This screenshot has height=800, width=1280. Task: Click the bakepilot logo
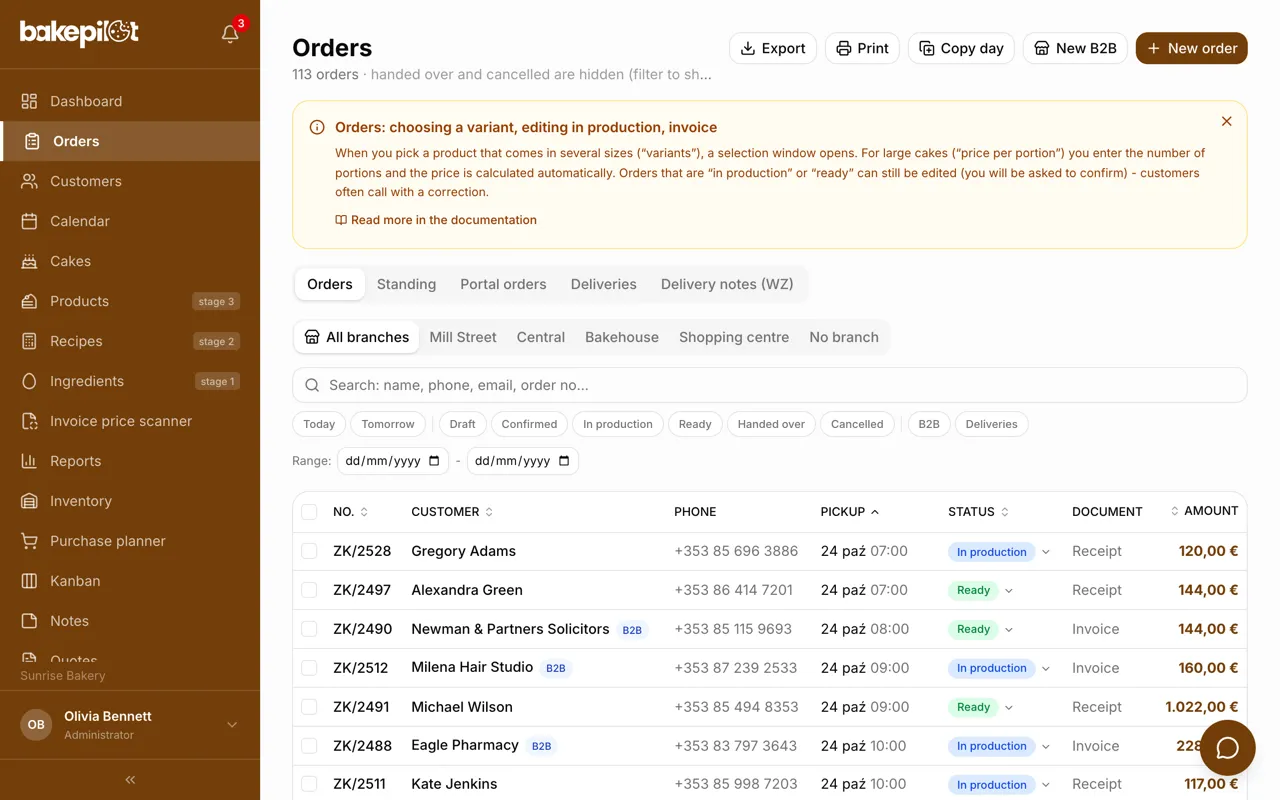(x=79, y=33)
